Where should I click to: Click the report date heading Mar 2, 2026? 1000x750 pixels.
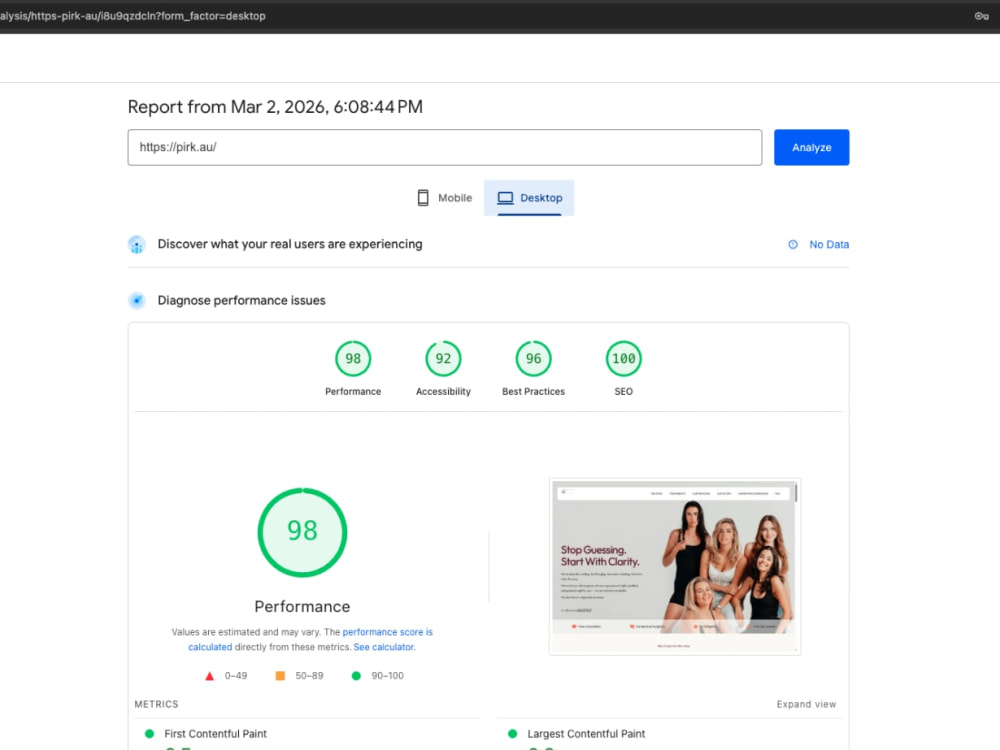tap(275, 107)
